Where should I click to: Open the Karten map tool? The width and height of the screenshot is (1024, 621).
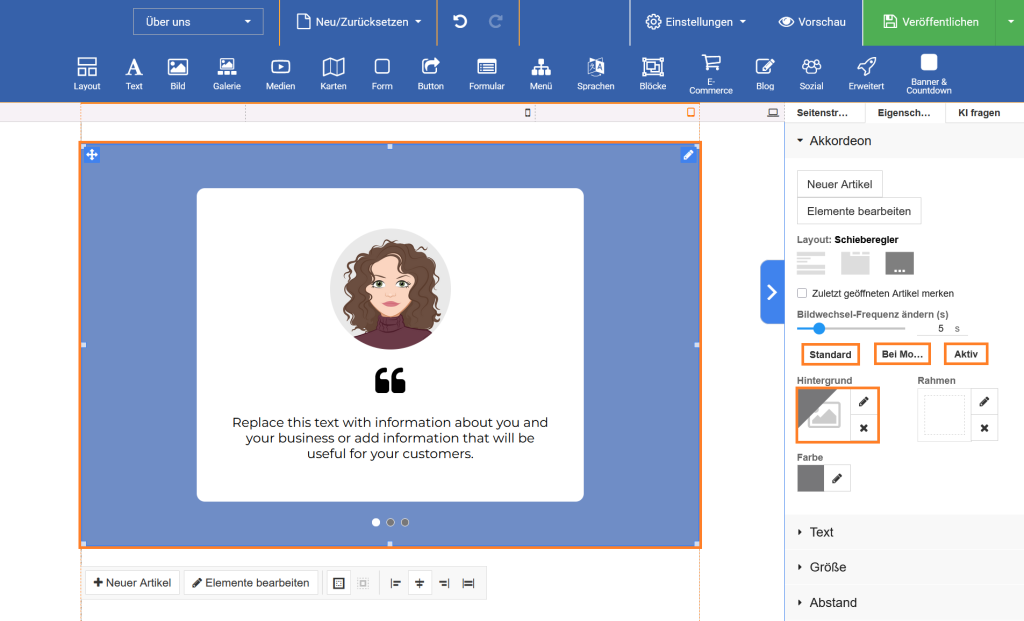click(x=333, y=67)
